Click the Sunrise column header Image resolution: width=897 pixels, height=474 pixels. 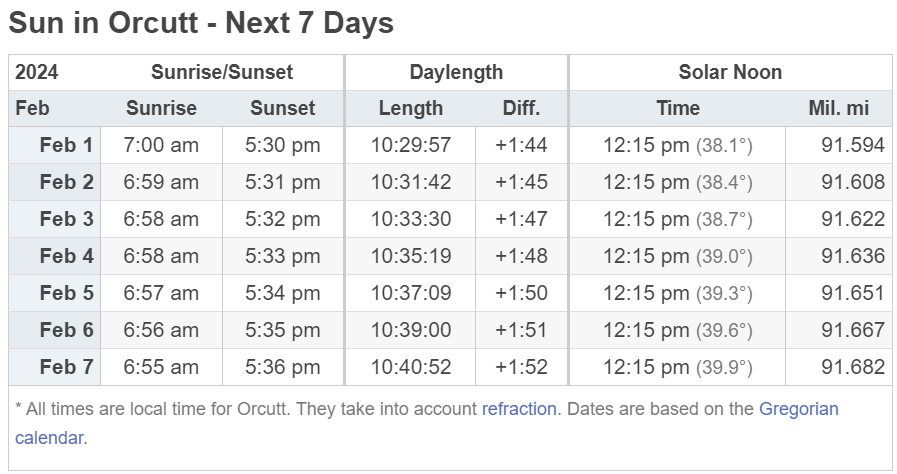[161, 108]
